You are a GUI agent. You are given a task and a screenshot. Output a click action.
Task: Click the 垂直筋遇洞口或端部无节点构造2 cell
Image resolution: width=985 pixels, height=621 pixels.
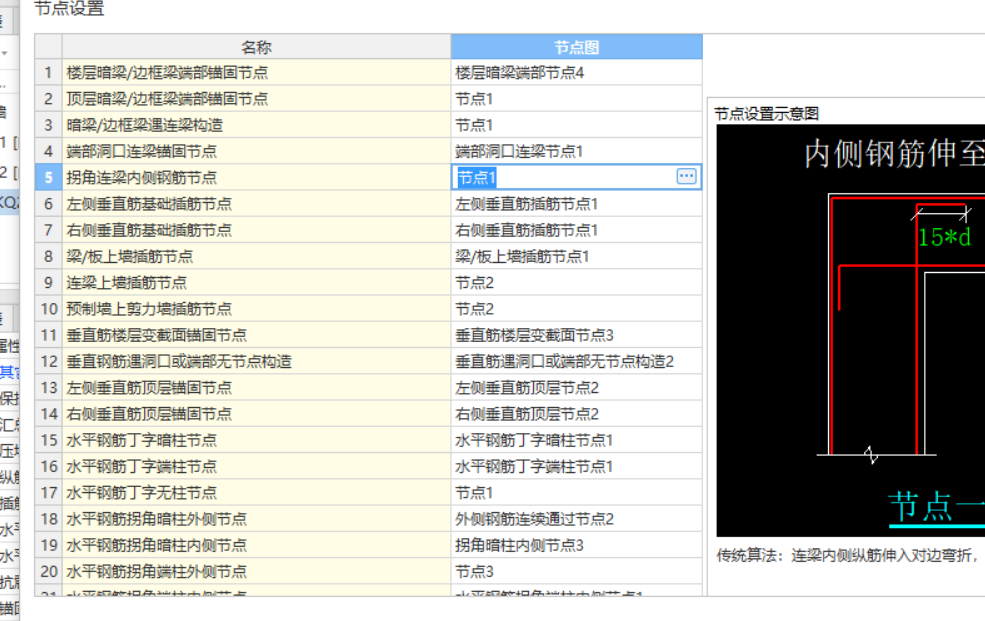(576, 362)
